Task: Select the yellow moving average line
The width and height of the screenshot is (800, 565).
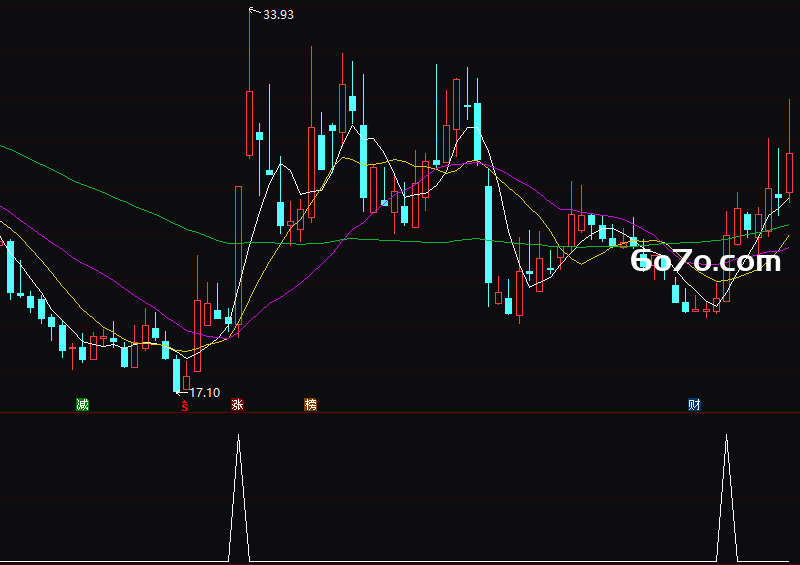Action: (51, 276)
